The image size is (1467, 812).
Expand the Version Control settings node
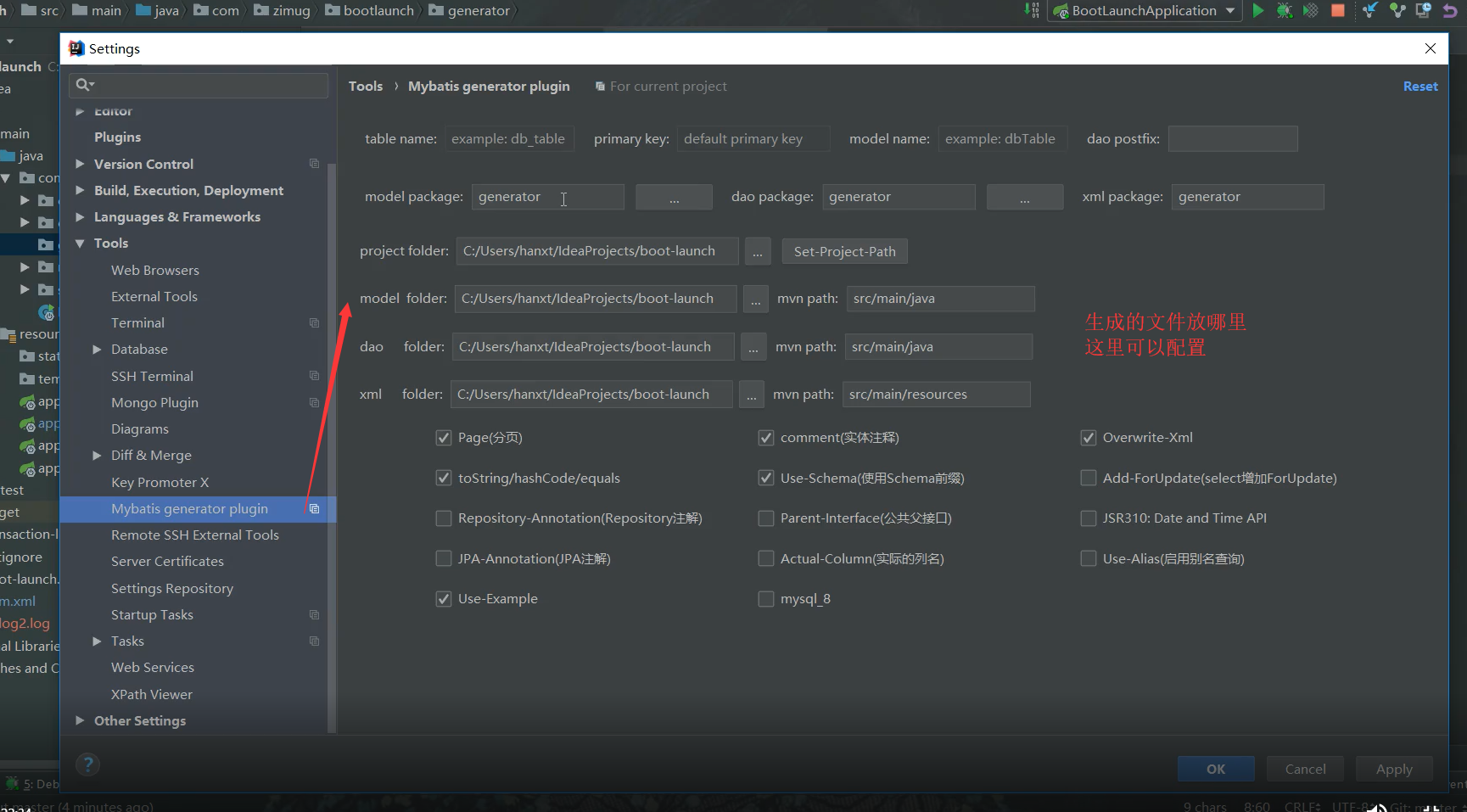point(80,164)
